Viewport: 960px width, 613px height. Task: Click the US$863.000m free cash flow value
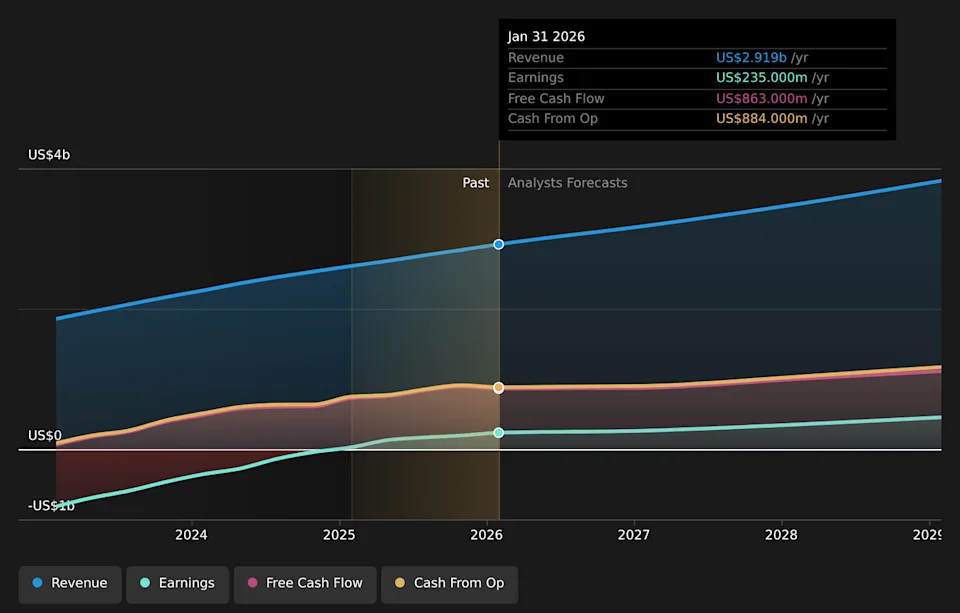pyautogui.click(x=761, y=99)
